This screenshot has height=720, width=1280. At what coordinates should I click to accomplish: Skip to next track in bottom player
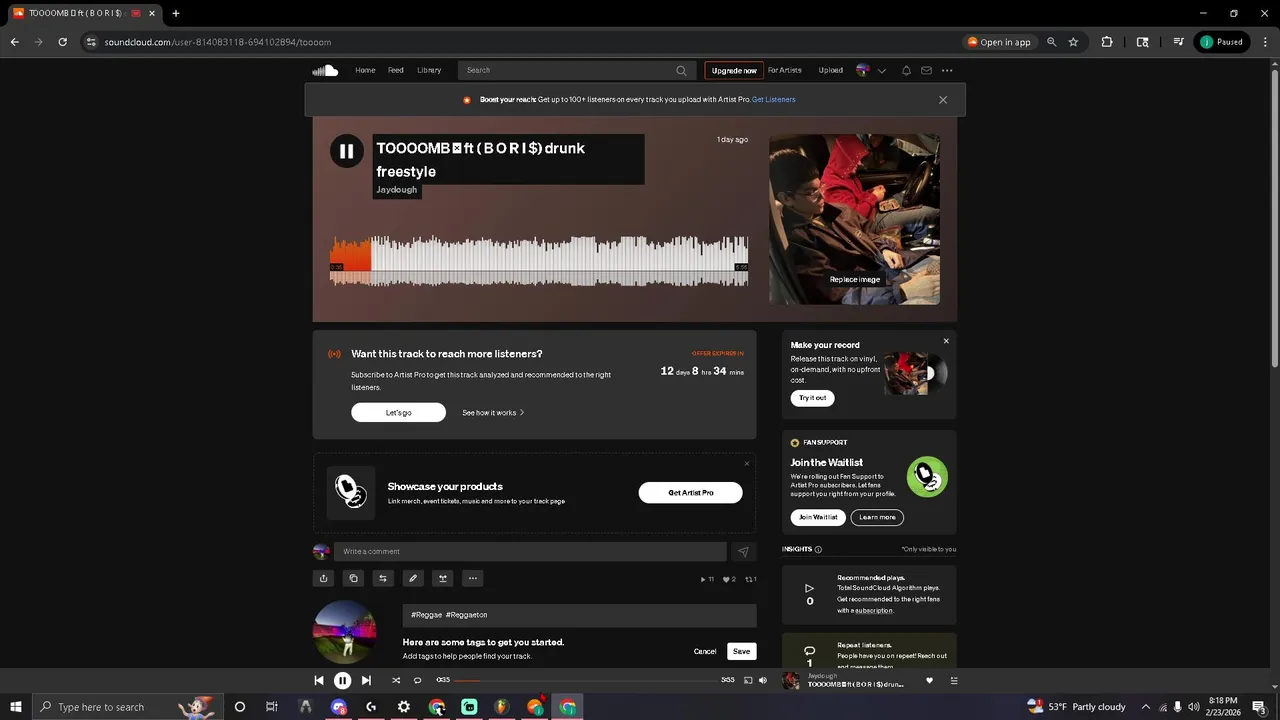pos(366,680)
